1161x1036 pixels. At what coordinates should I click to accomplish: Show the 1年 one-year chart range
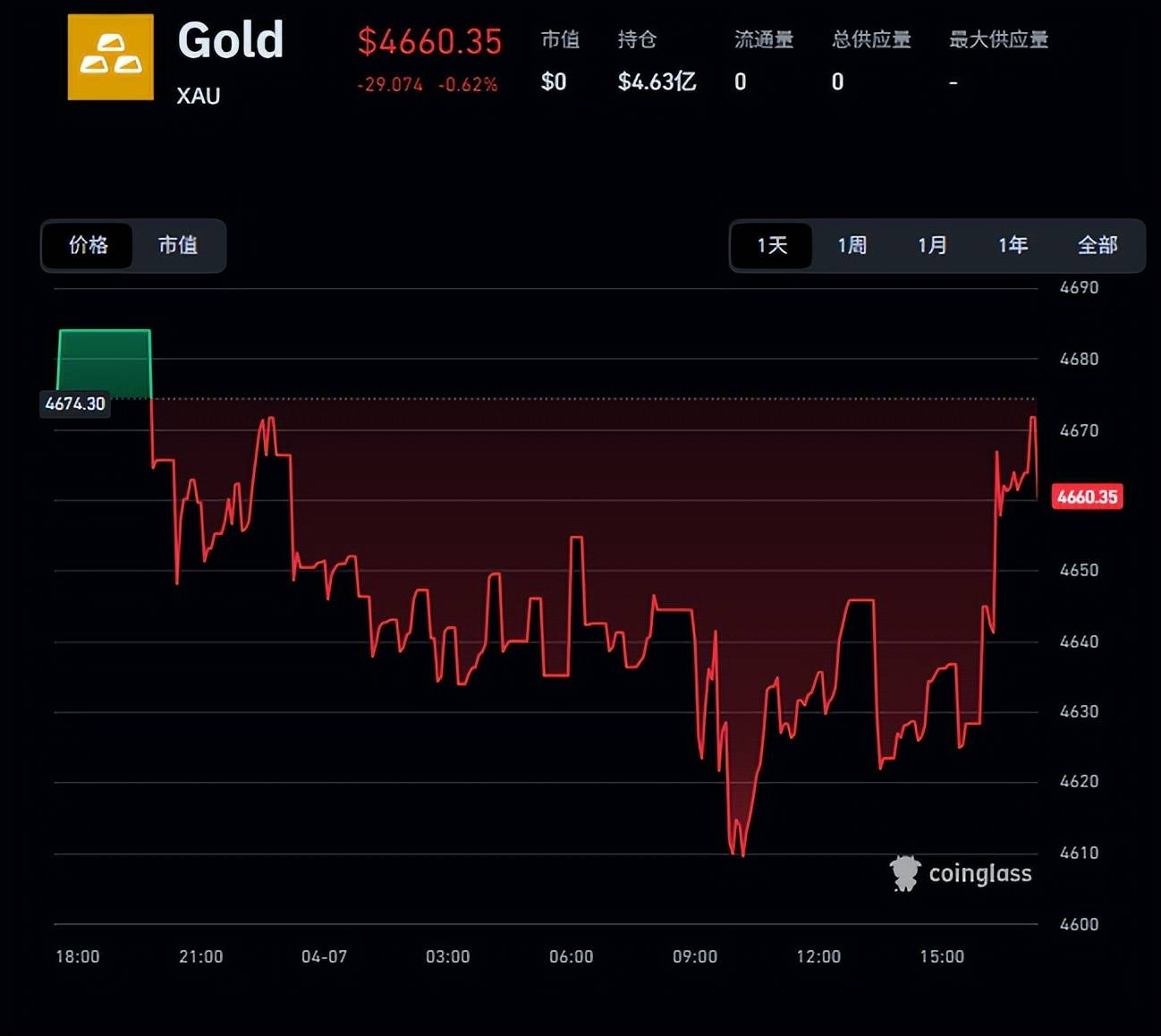[1013, 245]
